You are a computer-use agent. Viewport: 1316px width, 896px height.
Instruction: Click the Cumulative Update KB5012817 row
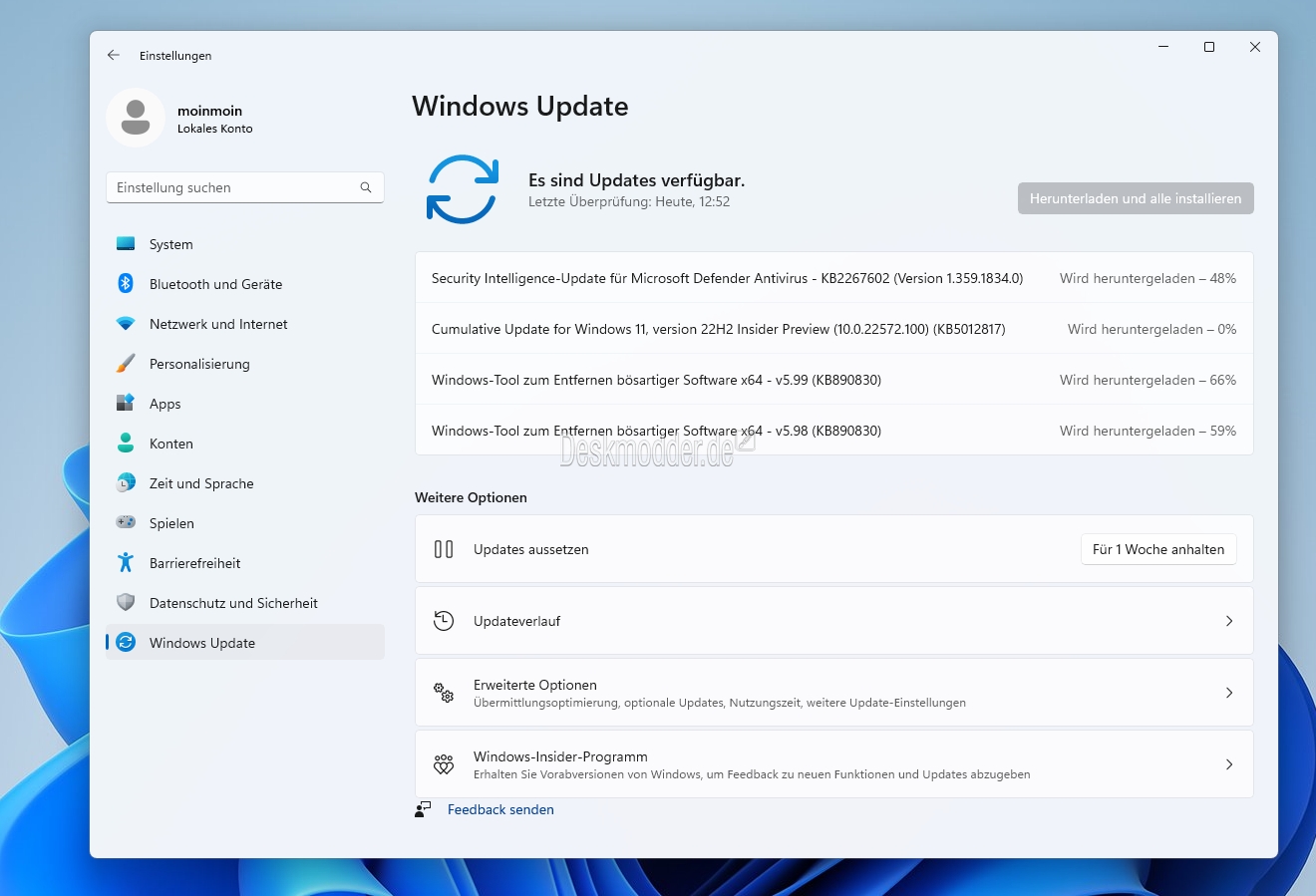click(834, 329)
